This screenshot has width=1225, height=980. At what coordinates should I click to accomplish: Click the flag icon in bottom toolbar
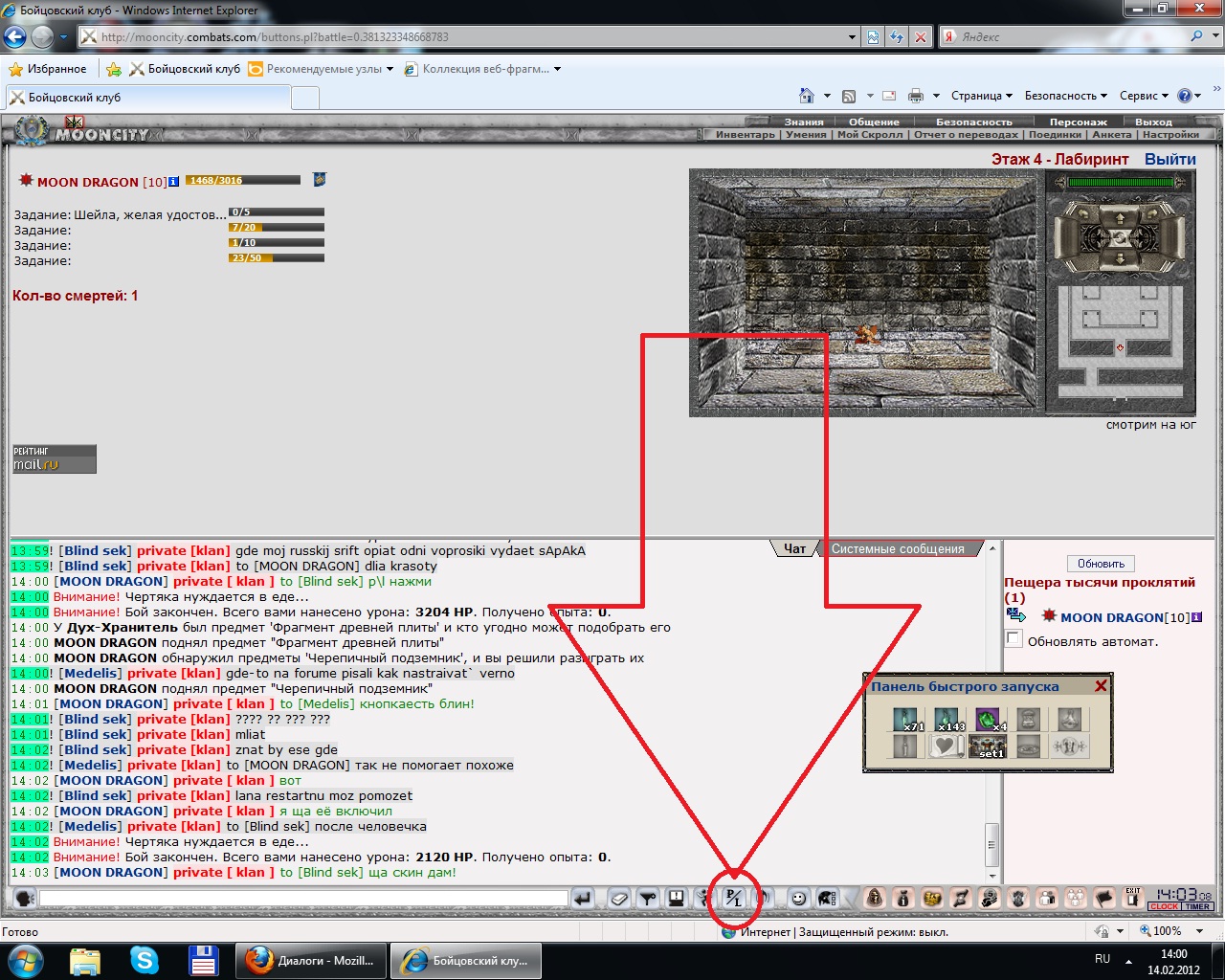pos(1104,898)
